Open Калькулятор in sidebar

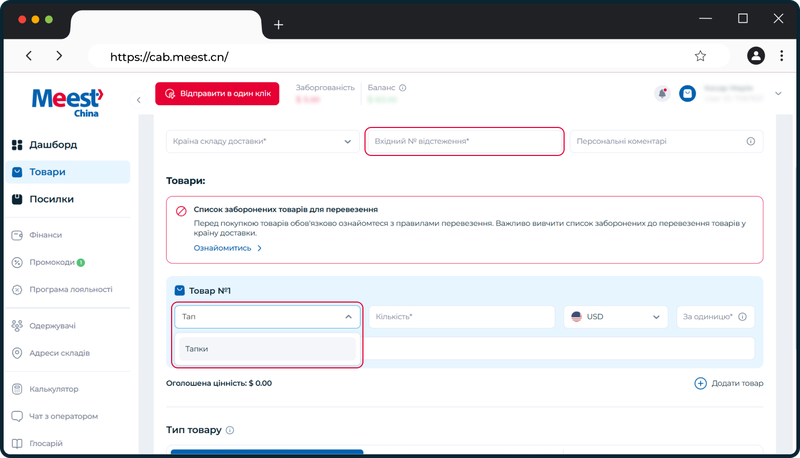point(54,389)
